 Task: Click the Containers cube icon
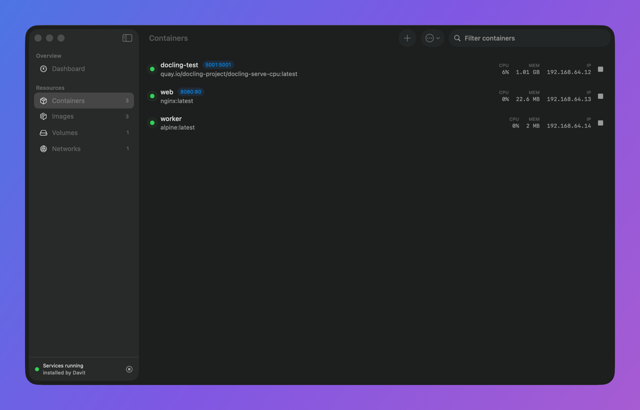click(43, 100)
